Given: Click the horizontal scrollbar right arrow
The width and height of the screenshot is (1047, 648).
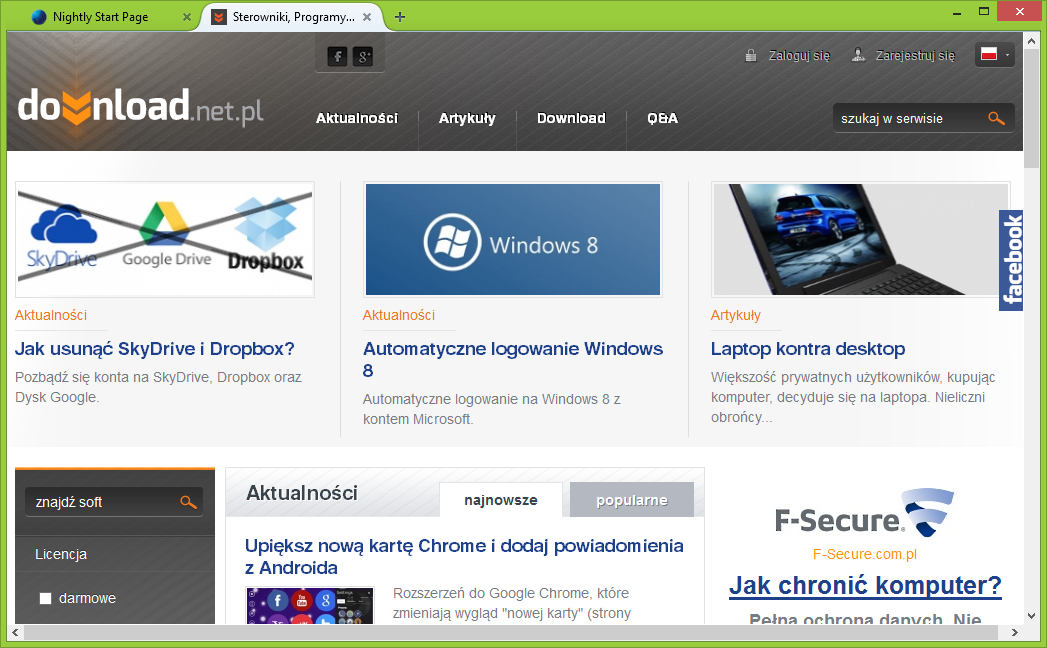Looking at the screenshot, I should point(1015,632).
